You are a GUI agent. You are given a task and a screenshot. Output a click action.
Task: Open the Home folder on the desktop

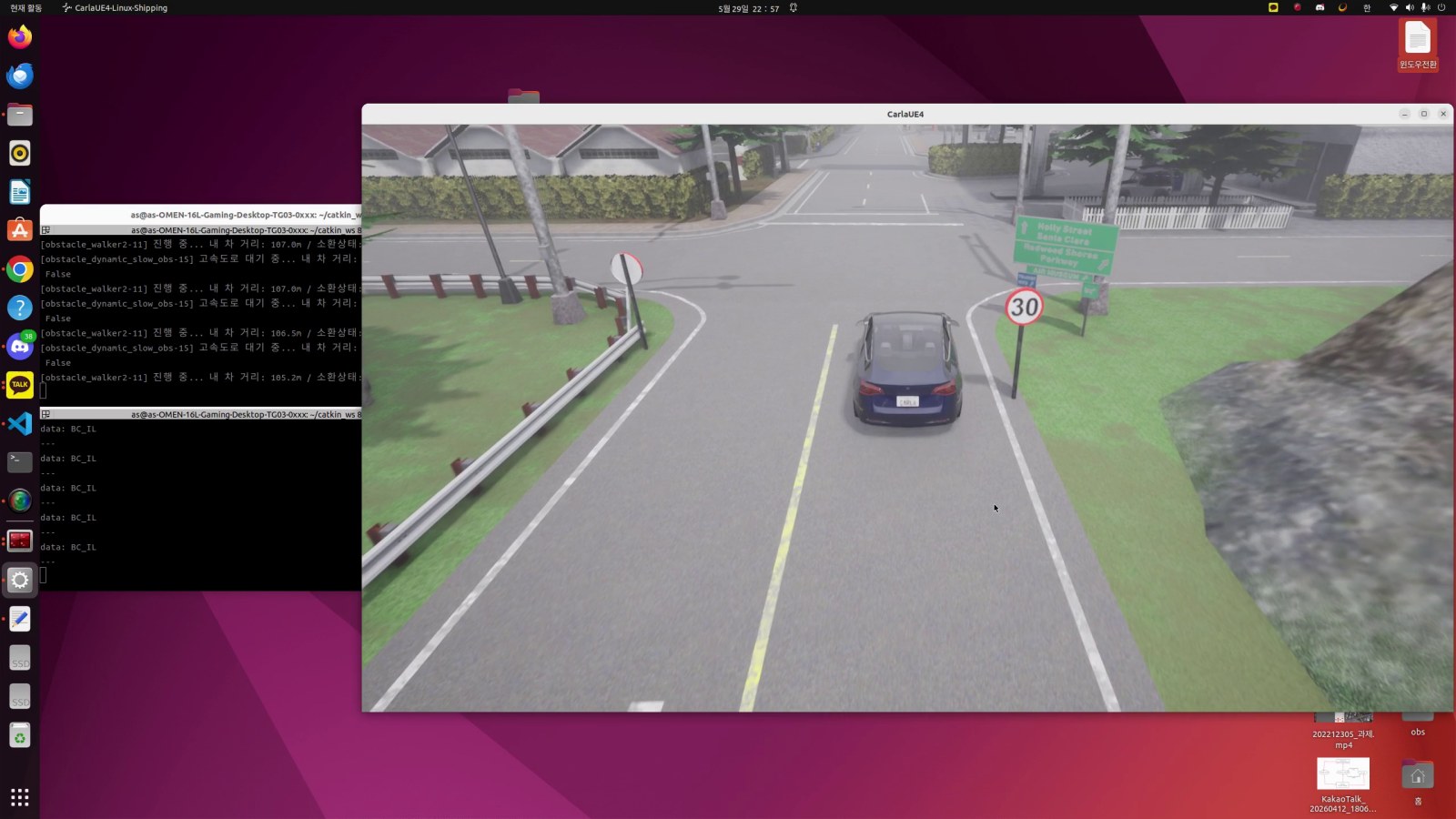(1418, 783)
